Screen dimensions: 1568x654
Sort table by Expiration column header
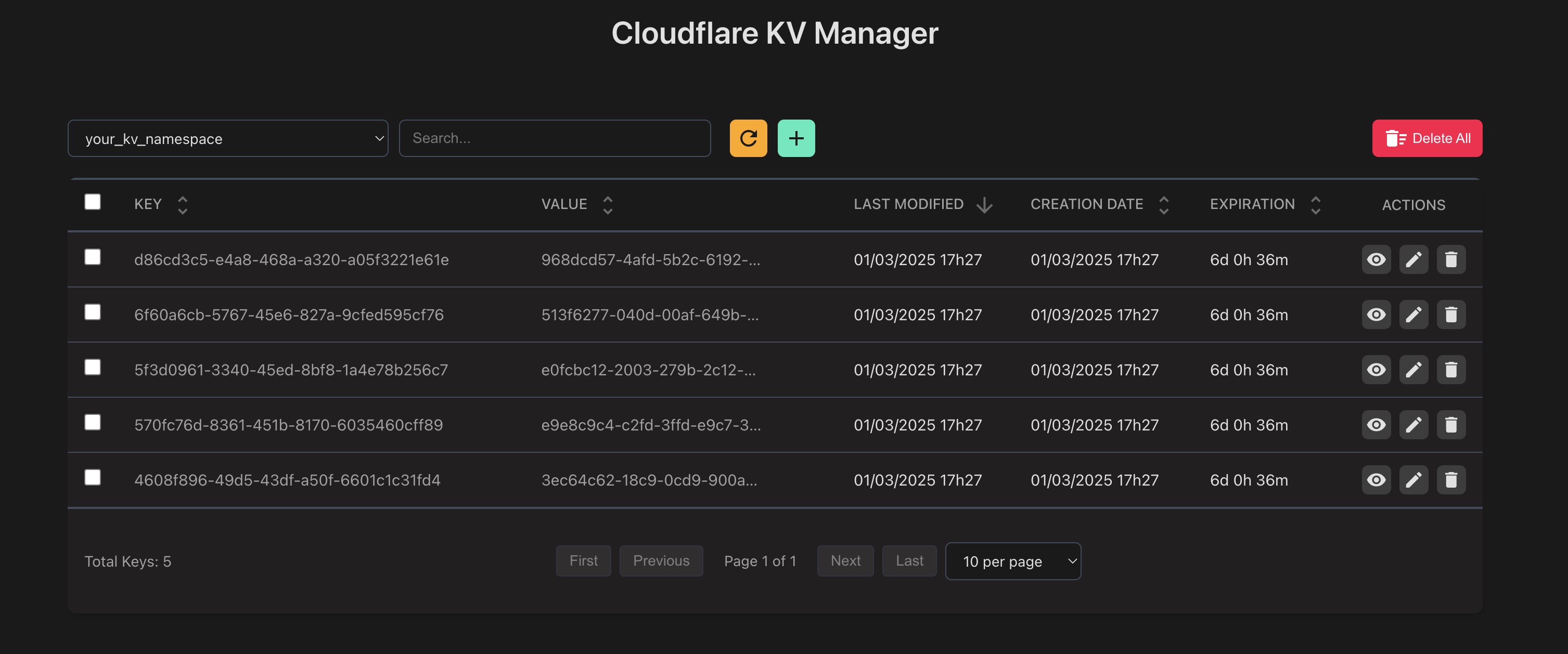click(x=1315, y=205)
